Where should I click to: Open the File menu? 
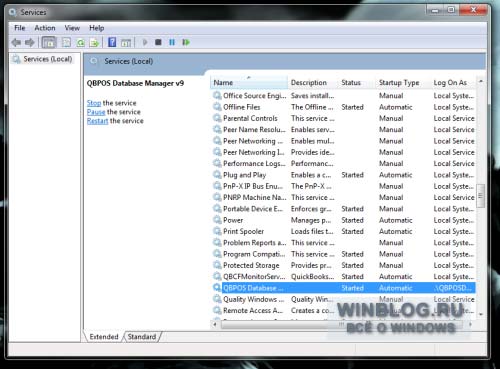click(20, 28)
